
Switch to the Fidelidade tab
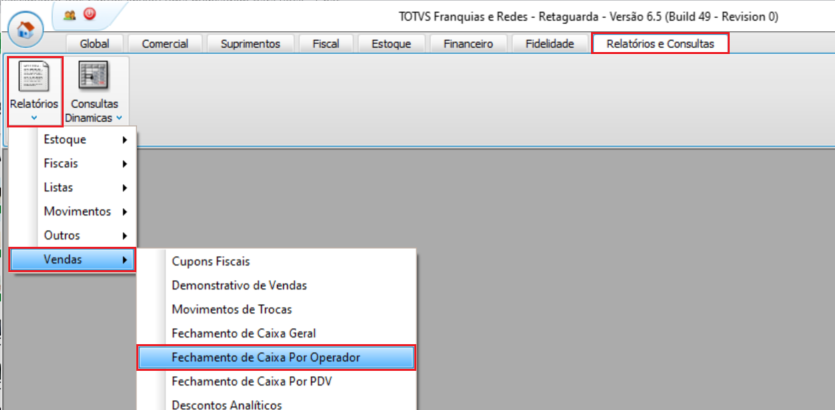[550, 44]
